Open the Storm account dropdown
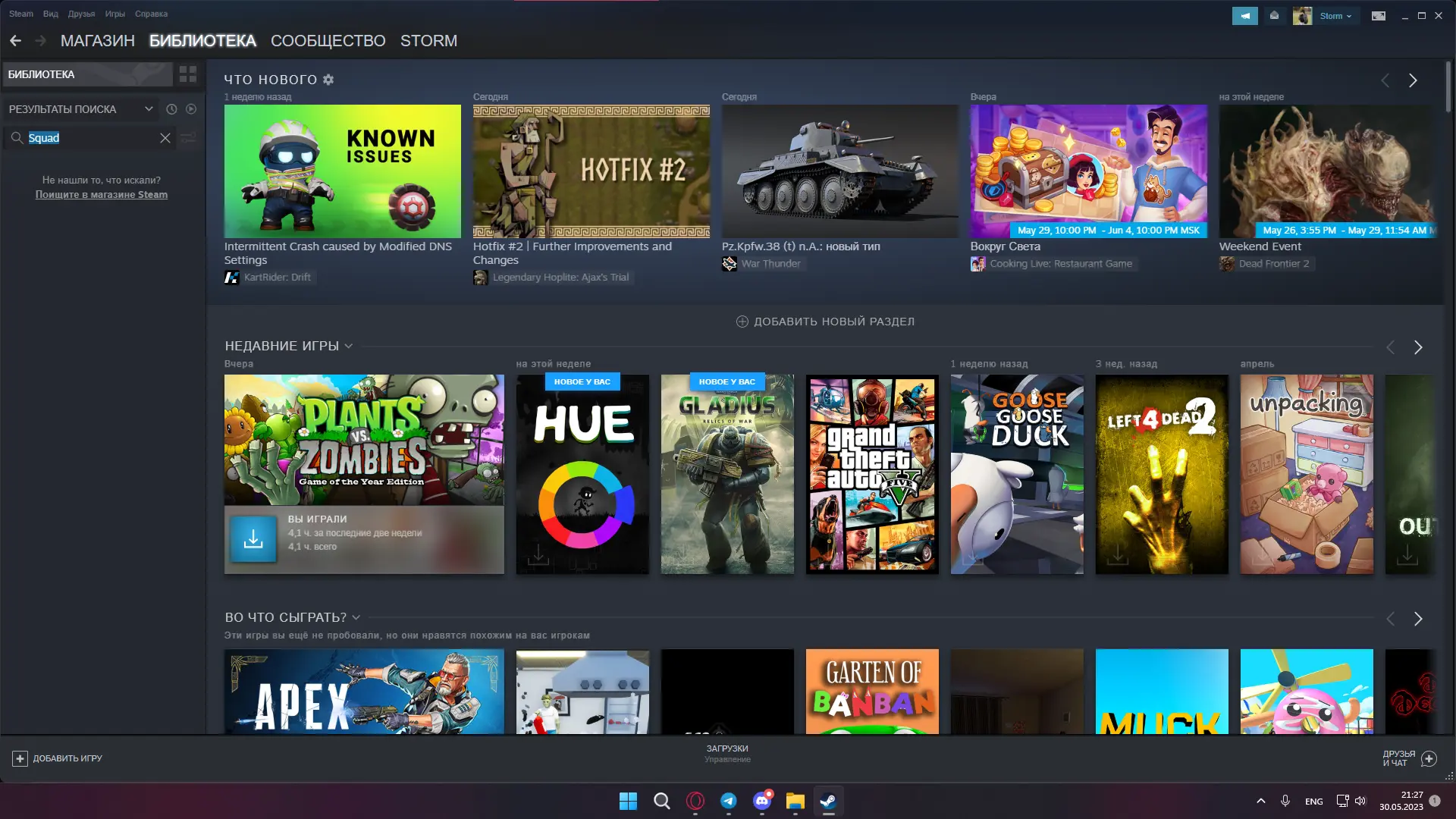 [x=1335, y=16]
